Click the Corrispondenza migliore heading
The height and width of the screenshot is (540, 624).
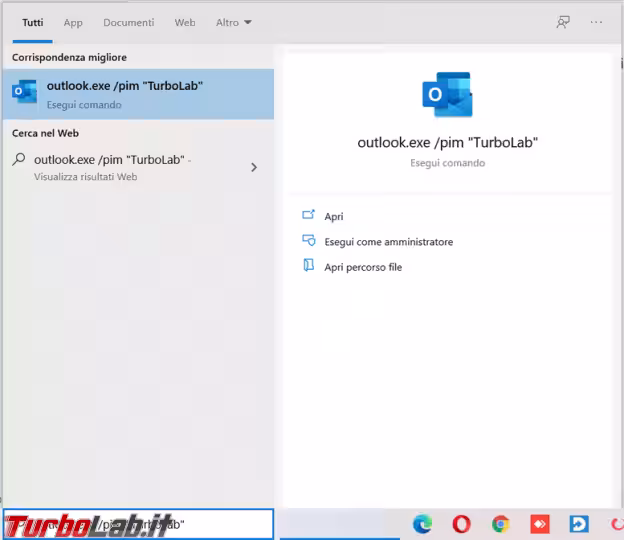tap(69, 57)
